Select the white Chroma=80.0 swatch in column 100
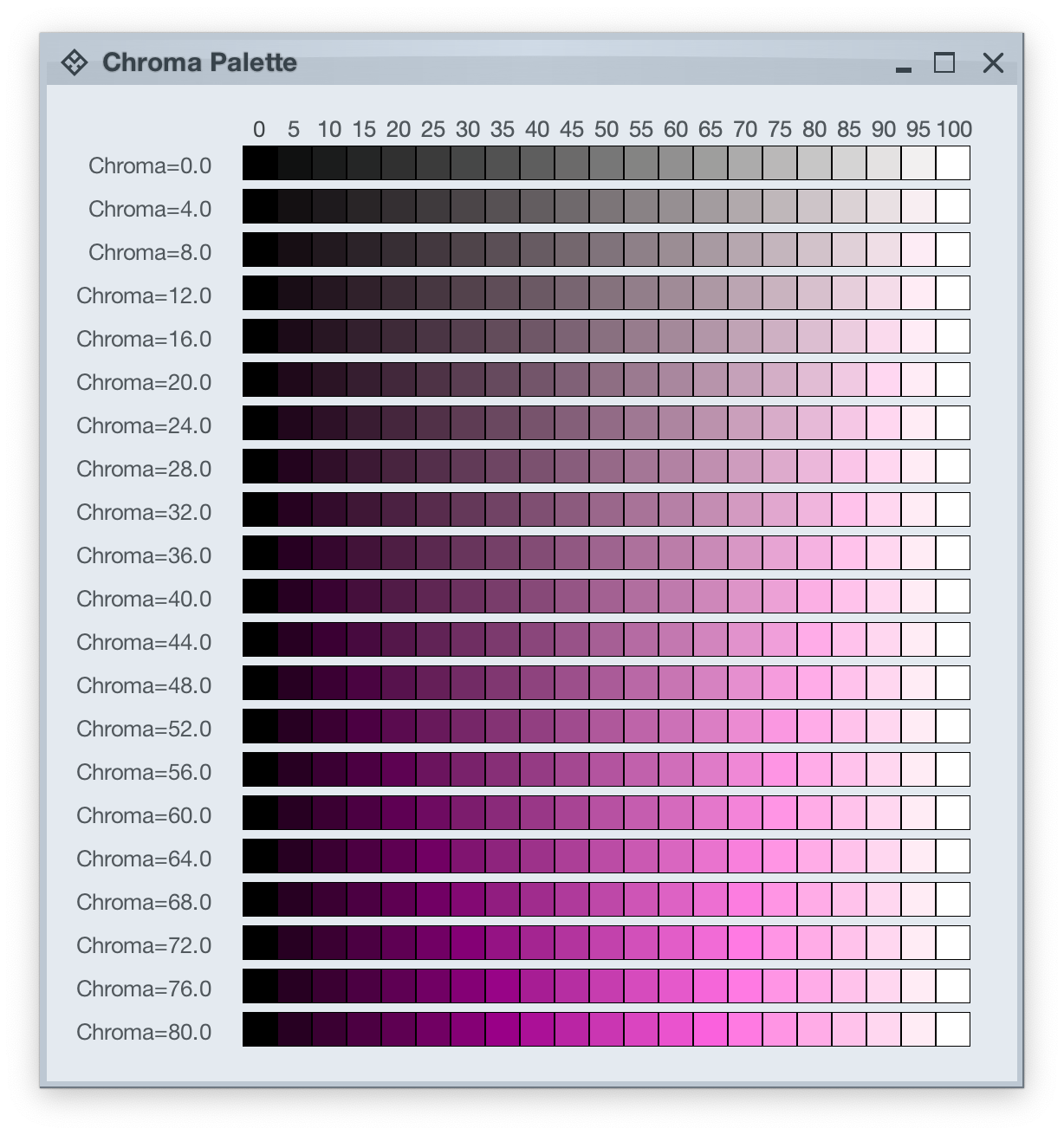The image size is (1064, 1135). click(x=953, y=1029)
